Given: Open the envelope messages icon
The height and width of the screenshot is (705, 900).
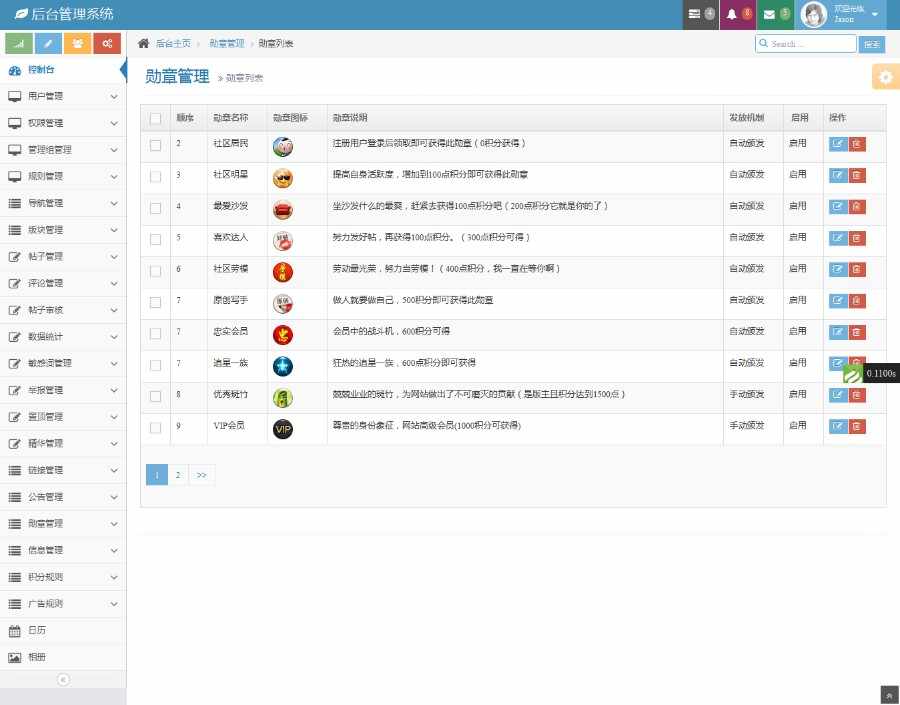Looking at the screenshot, I should click(775, 14).
